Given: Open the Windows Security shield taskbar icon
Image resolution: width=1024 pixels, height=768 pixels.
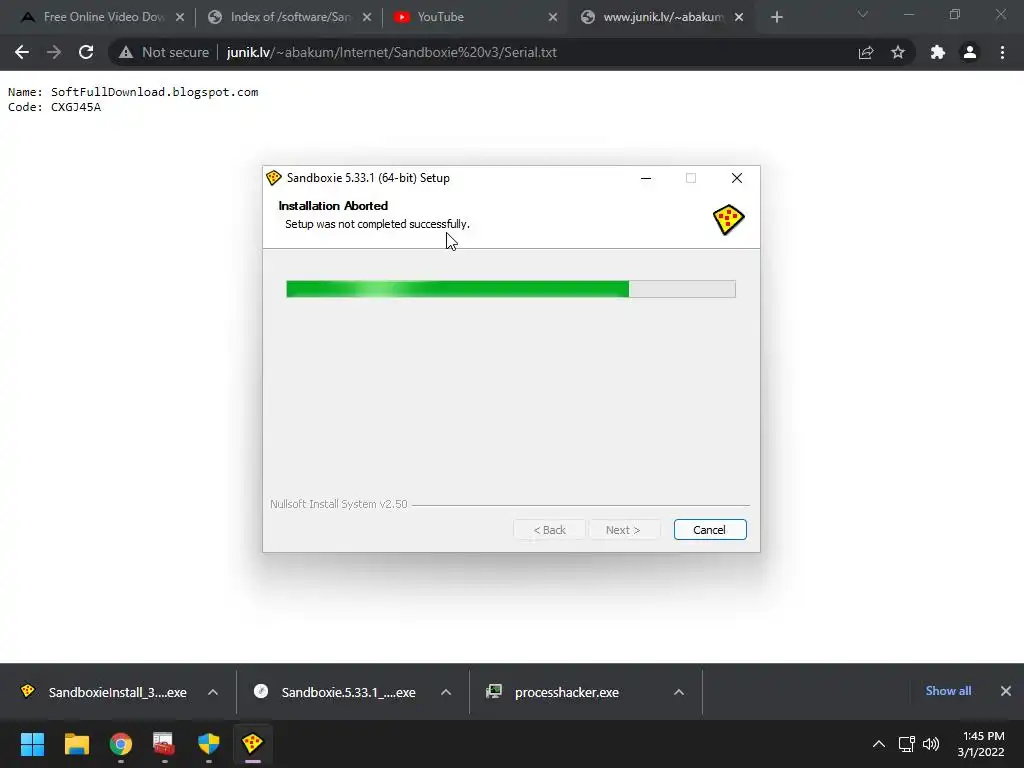Looking at the screenshot, I should point(208,744).
